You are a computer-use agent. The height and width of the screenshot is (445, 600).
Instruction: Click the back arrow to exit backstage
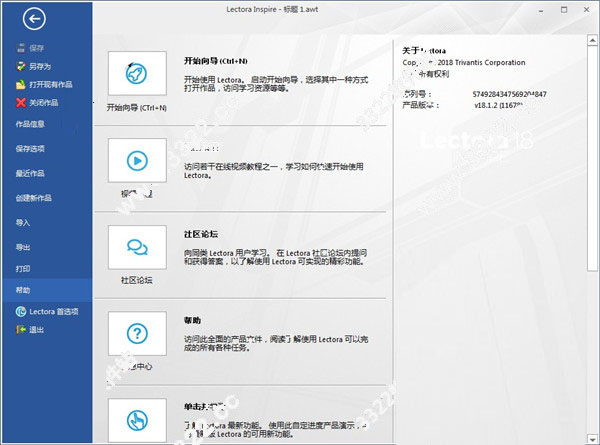tap(34, 18)
